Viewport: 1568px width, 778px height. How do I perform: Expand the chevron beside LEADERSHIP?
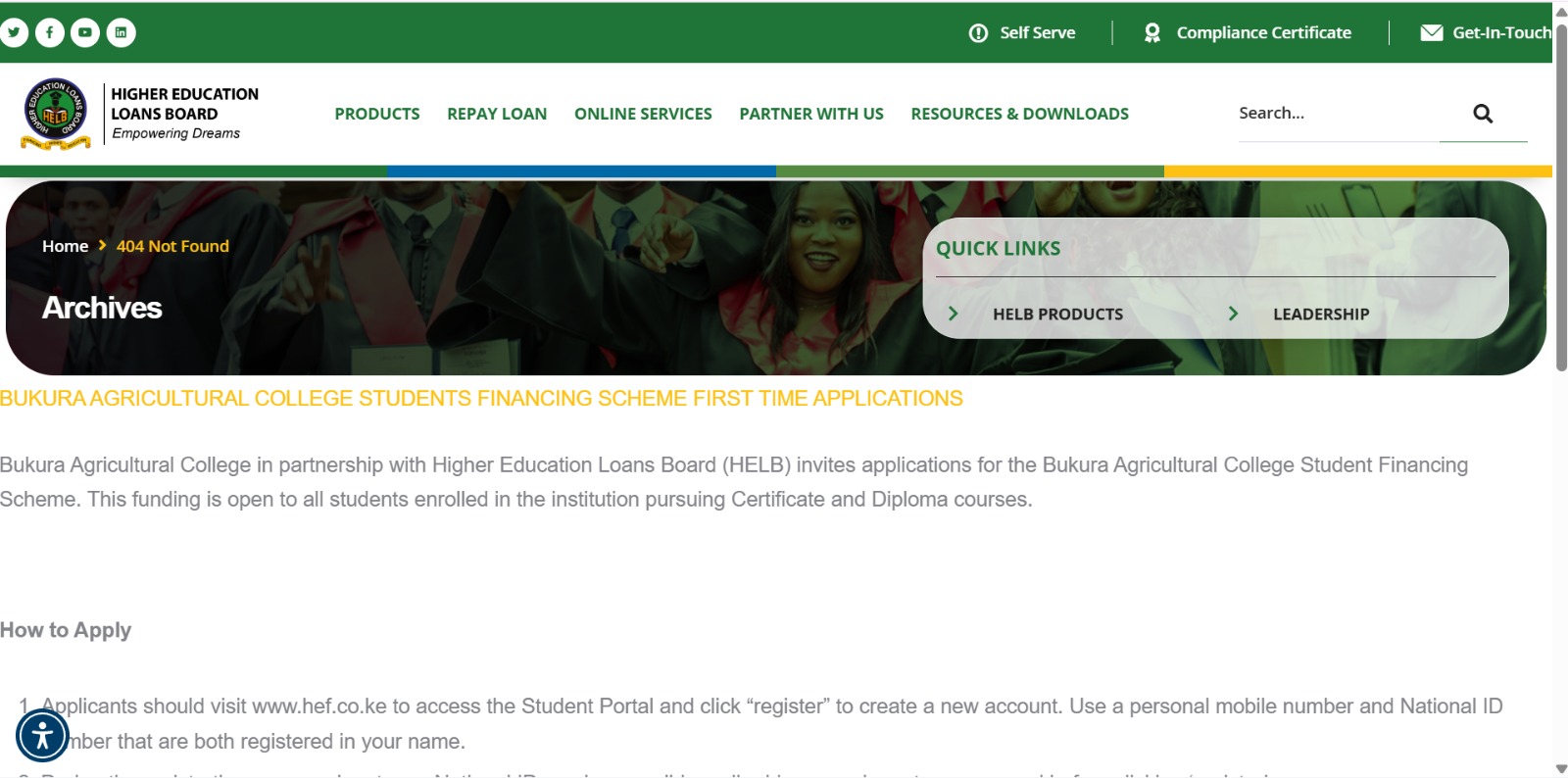tap(1233, 314)
